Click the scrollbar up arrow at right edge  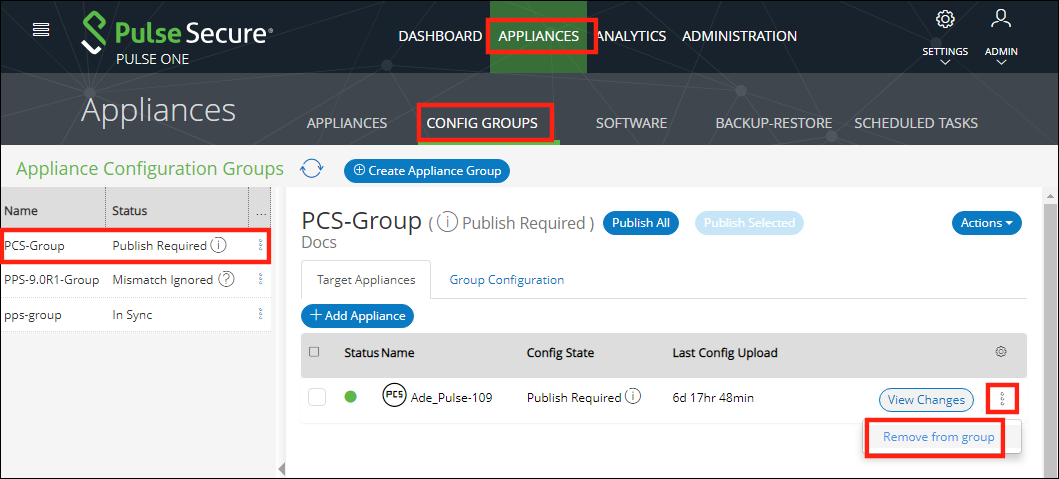(x=1051, y=197)
